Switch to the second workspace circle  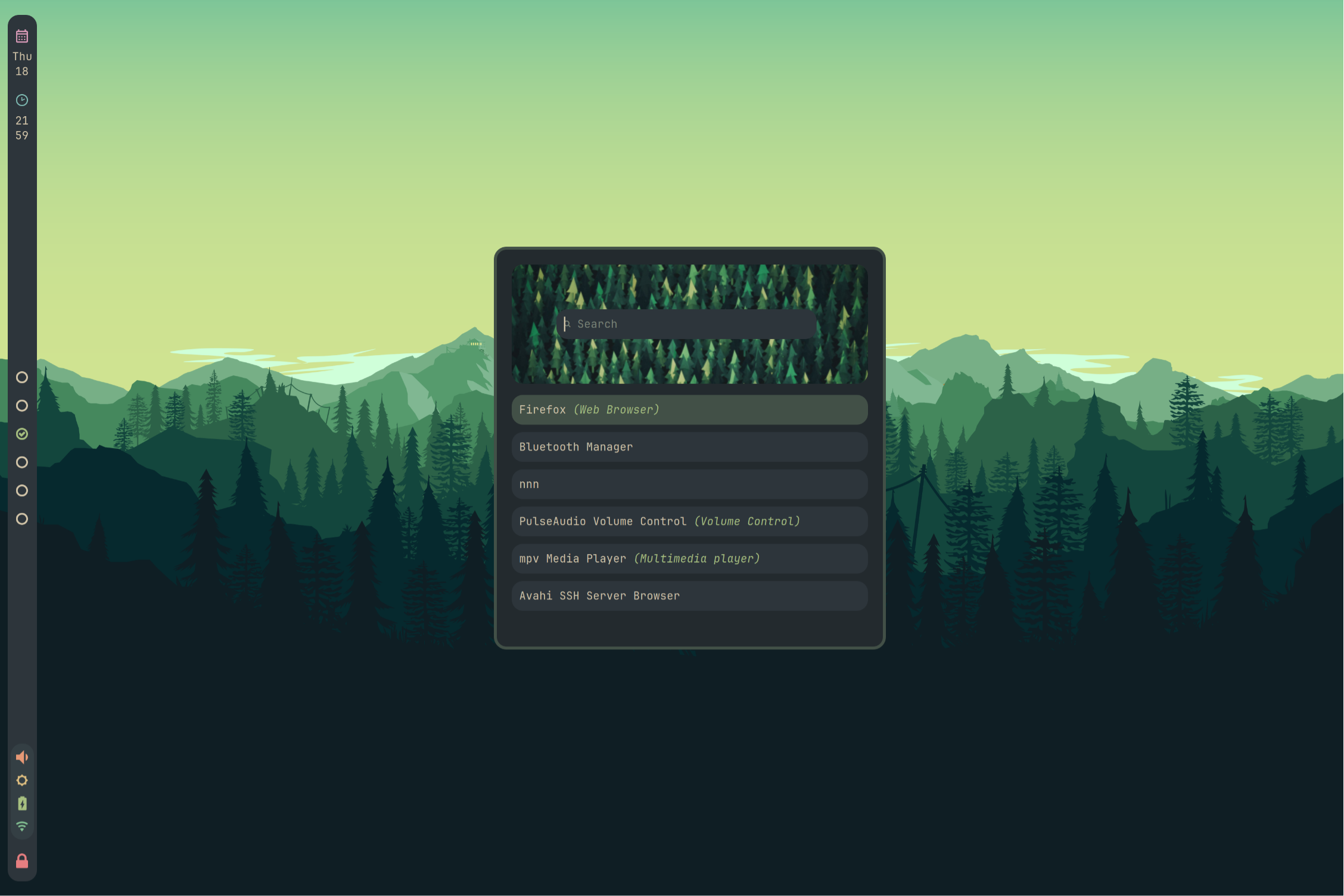[22, 406]
